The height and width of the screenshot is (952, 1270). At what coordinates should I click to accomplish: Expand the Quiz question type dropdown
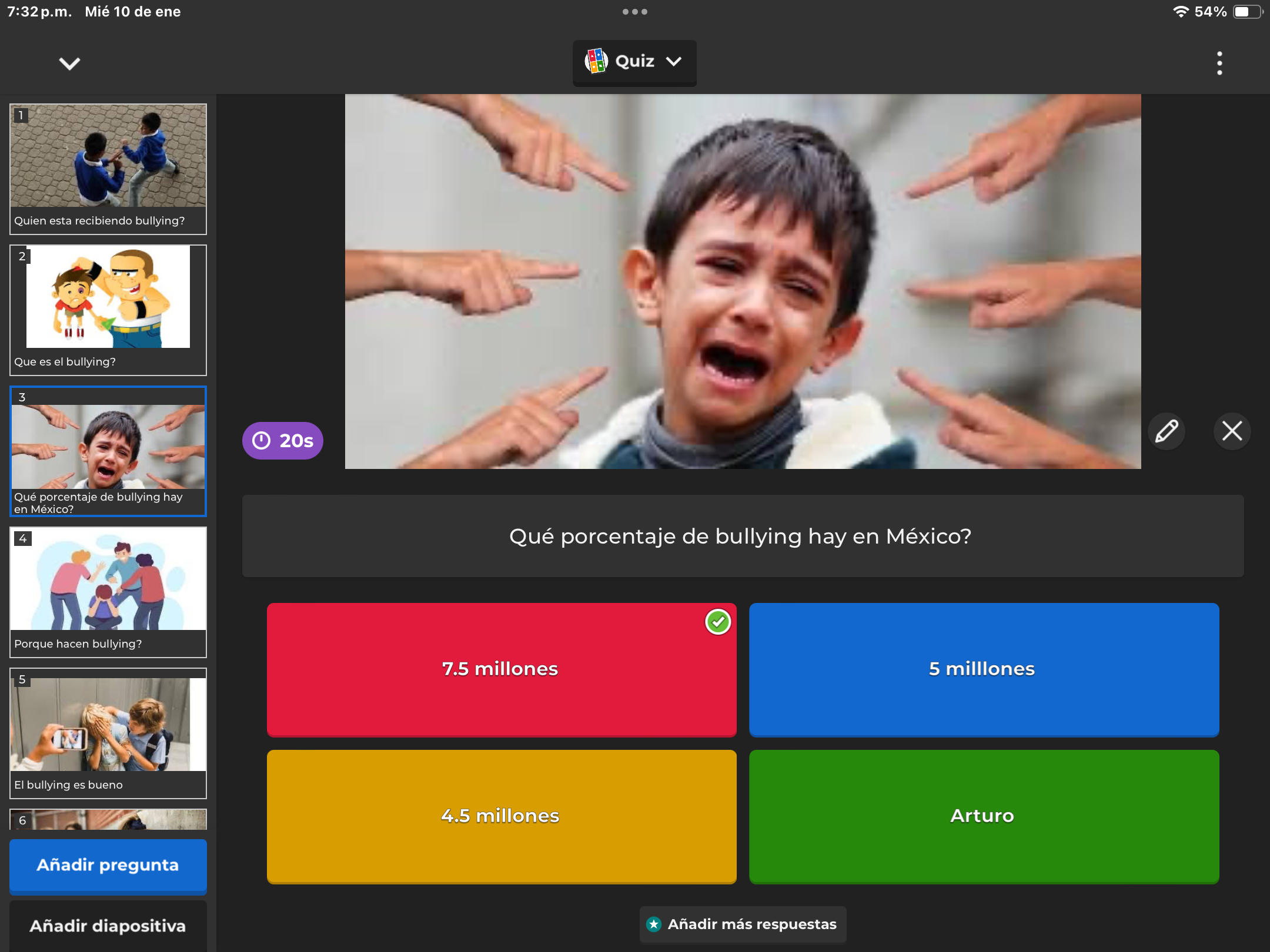tap(673, 61)
